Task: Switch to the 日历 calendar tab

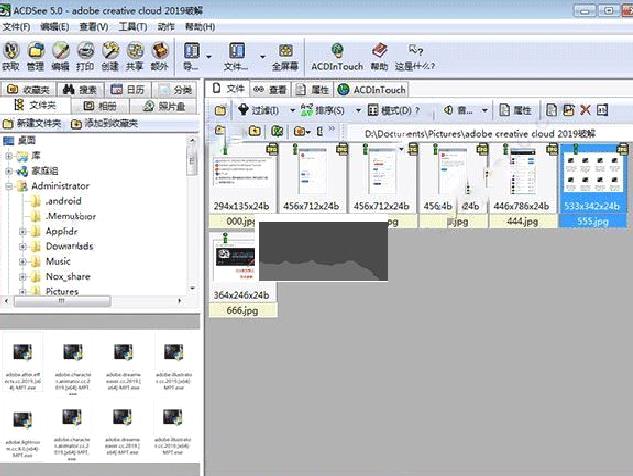Action: [x=127, y=89]
